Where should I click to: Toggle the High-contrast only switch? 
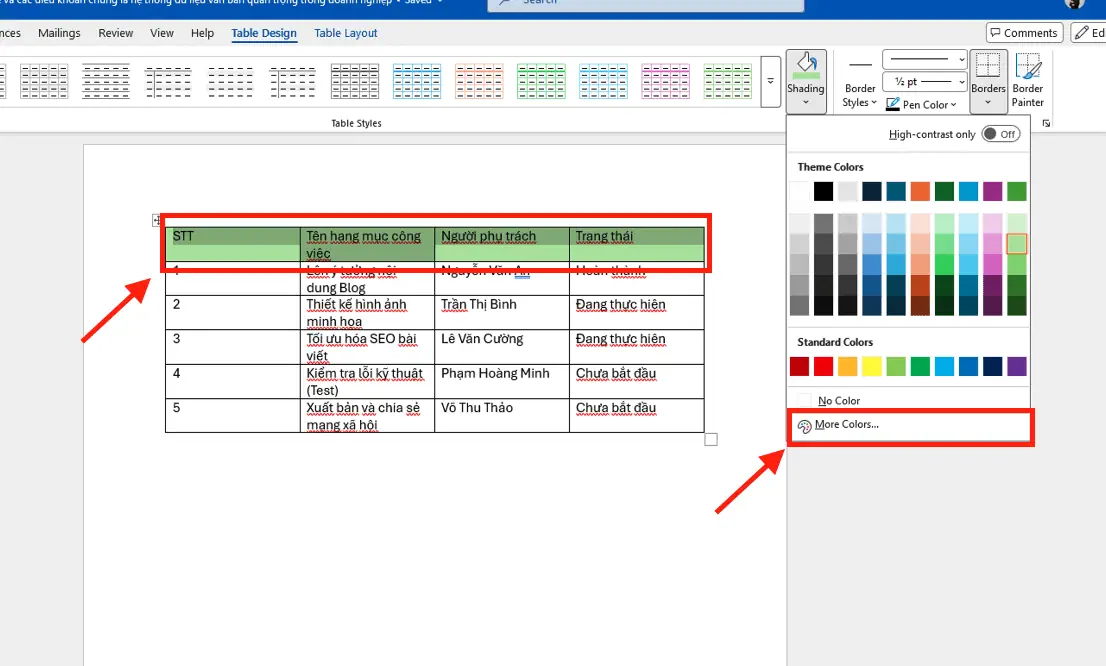point(1000,134)
